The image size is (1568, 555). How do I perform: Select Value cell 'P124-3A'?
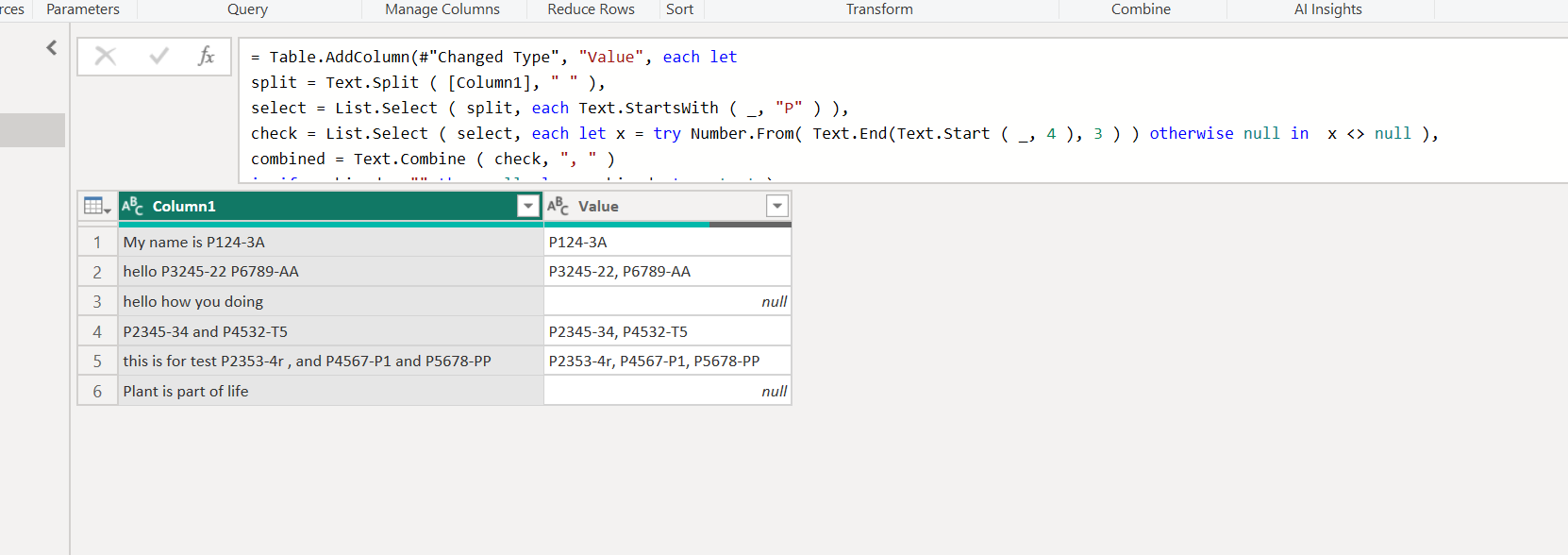pyautogui.click(x=668, y=243)
